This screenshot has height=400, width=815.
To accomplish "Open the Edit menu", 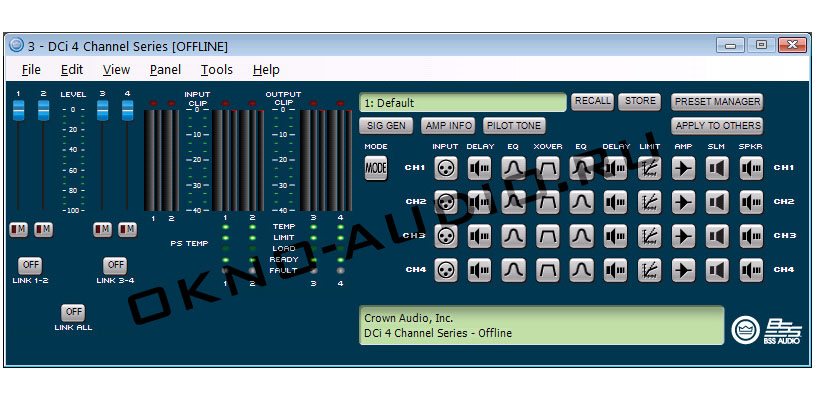I will click(72, 70).
